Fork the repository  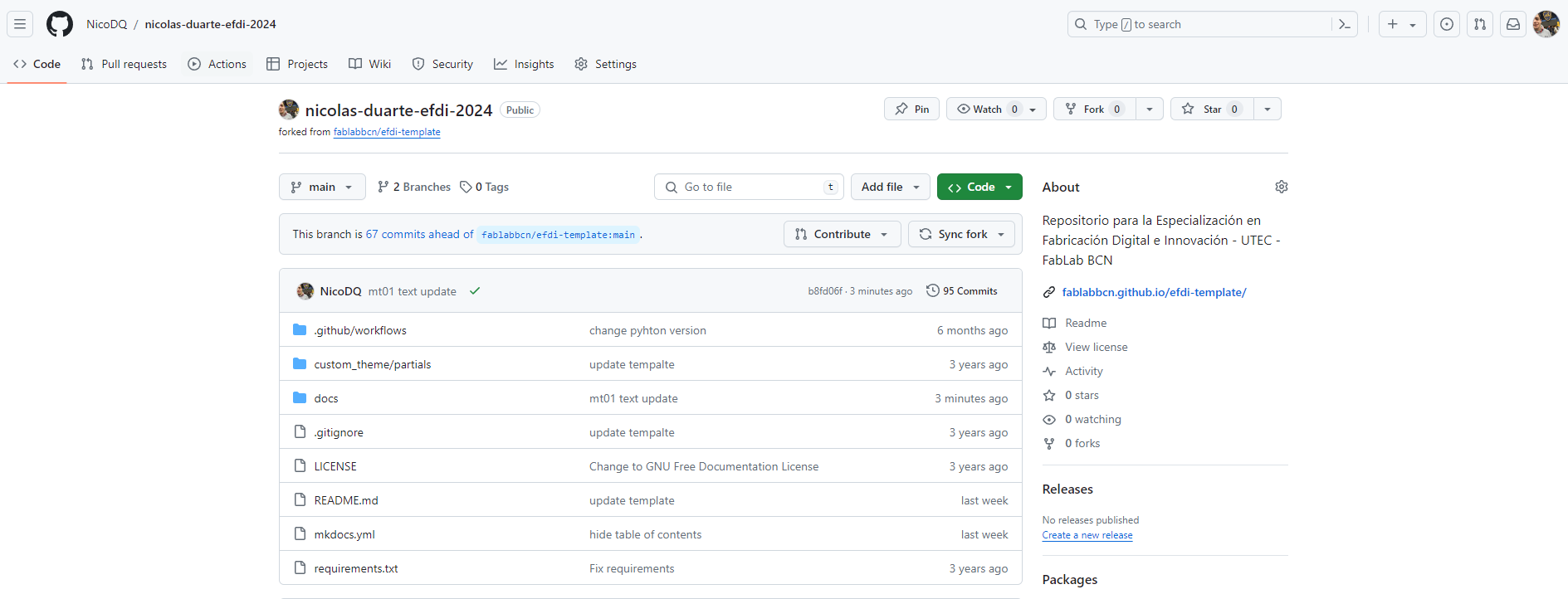(1094, 109)
